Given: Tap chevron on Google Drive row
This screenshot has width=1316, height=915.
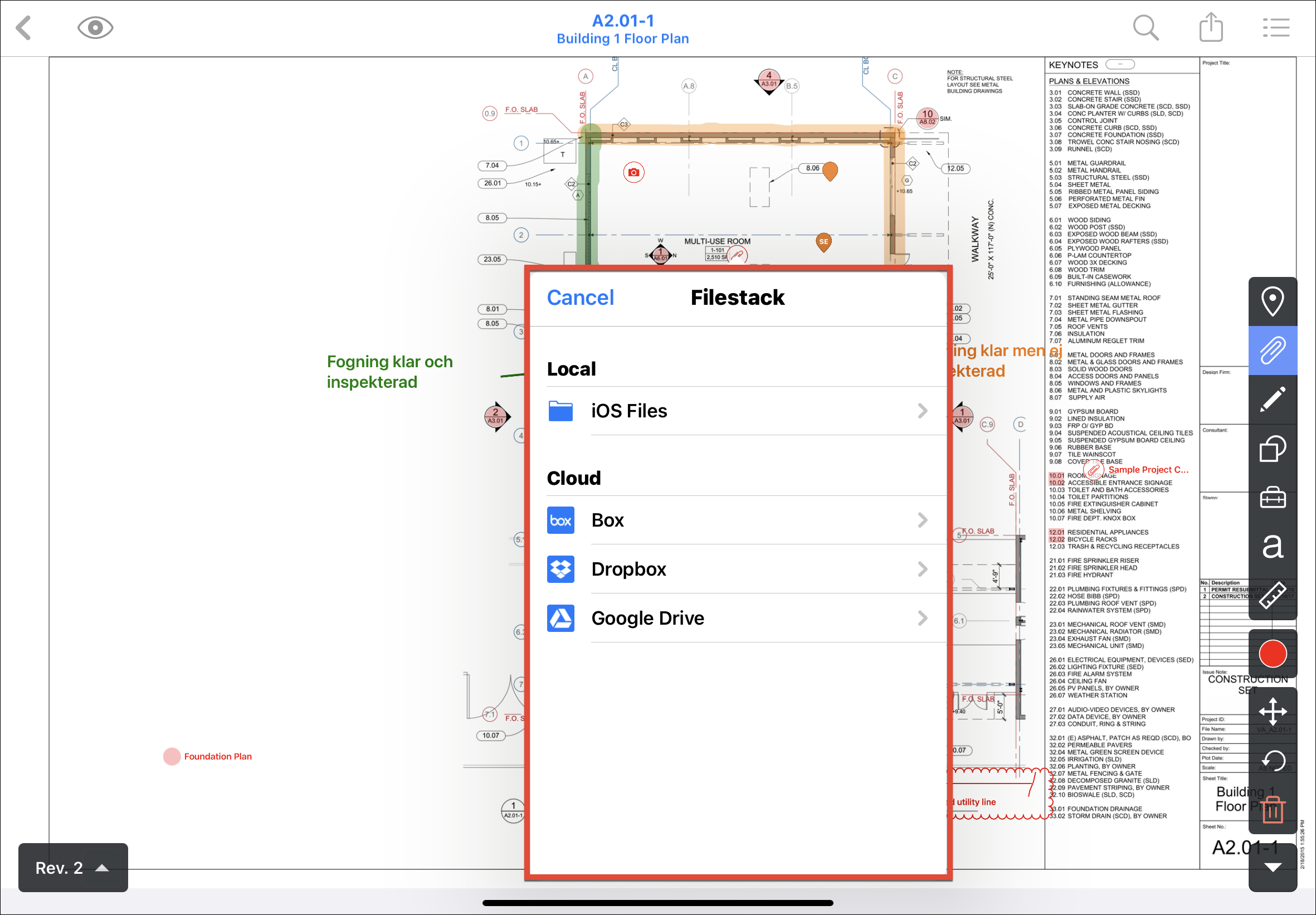Looking at the screenshot, I should coord(922,618).
